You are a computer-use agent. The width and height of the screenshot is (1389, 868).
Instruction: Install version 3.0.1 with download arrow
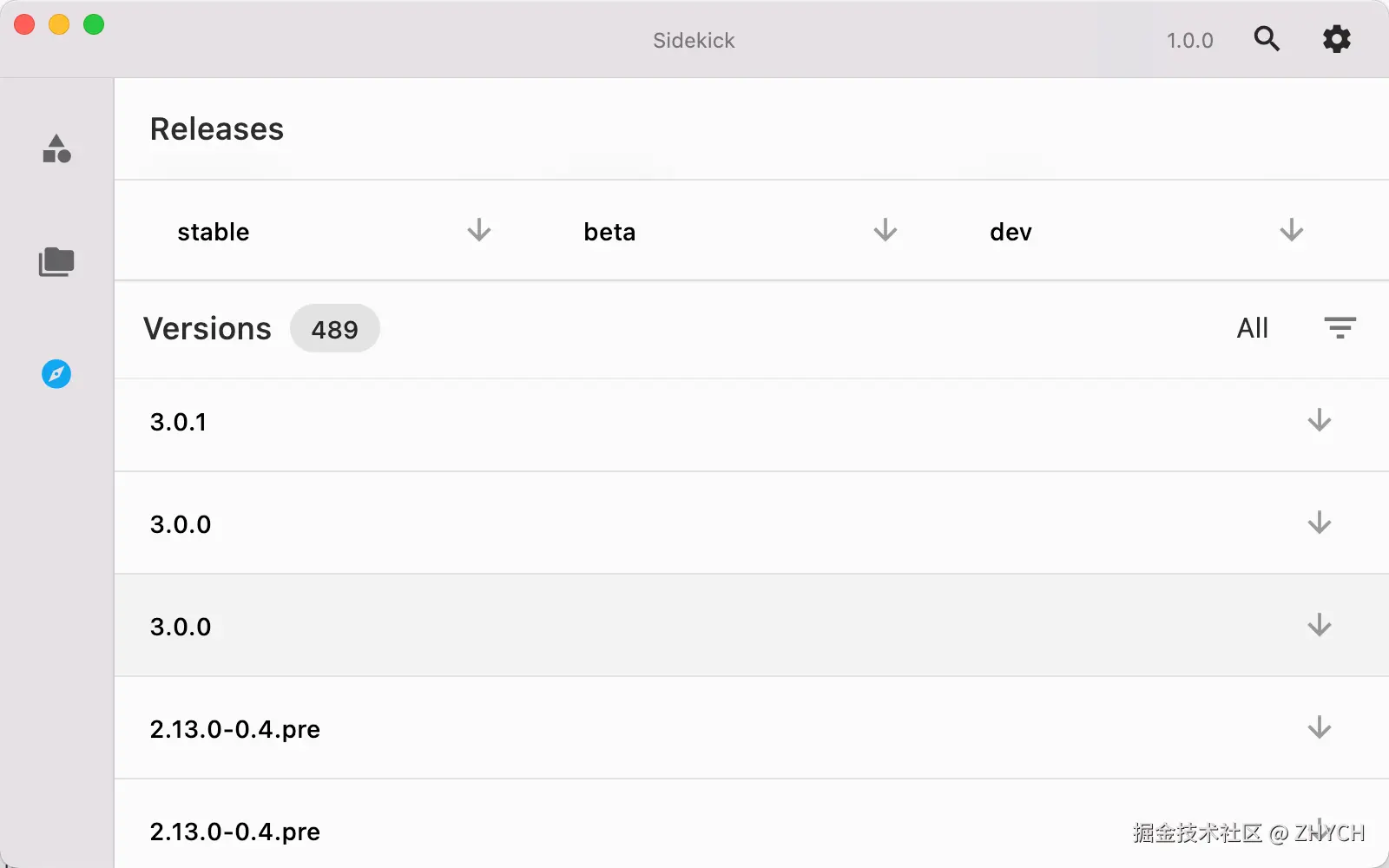[x=1319, y=421]
